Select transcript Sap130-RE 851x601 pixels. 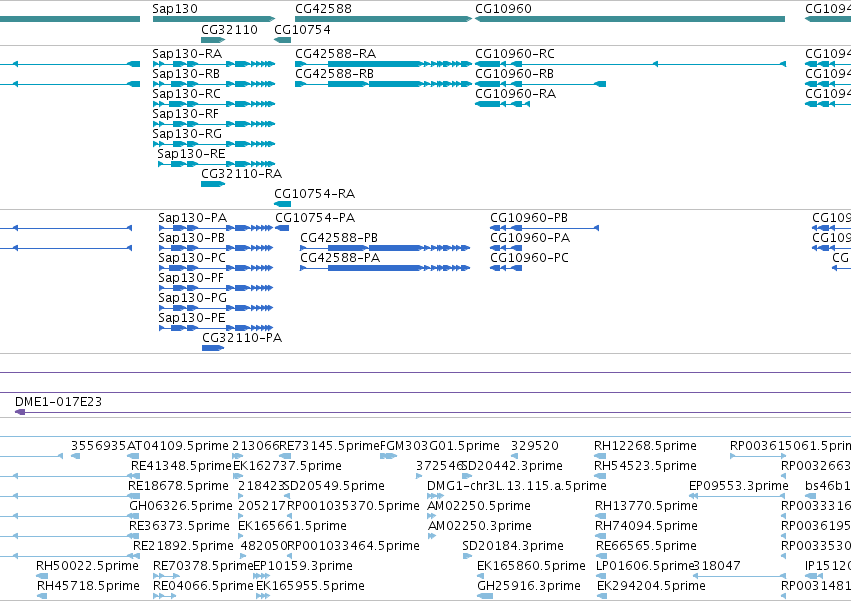(217, 164)
